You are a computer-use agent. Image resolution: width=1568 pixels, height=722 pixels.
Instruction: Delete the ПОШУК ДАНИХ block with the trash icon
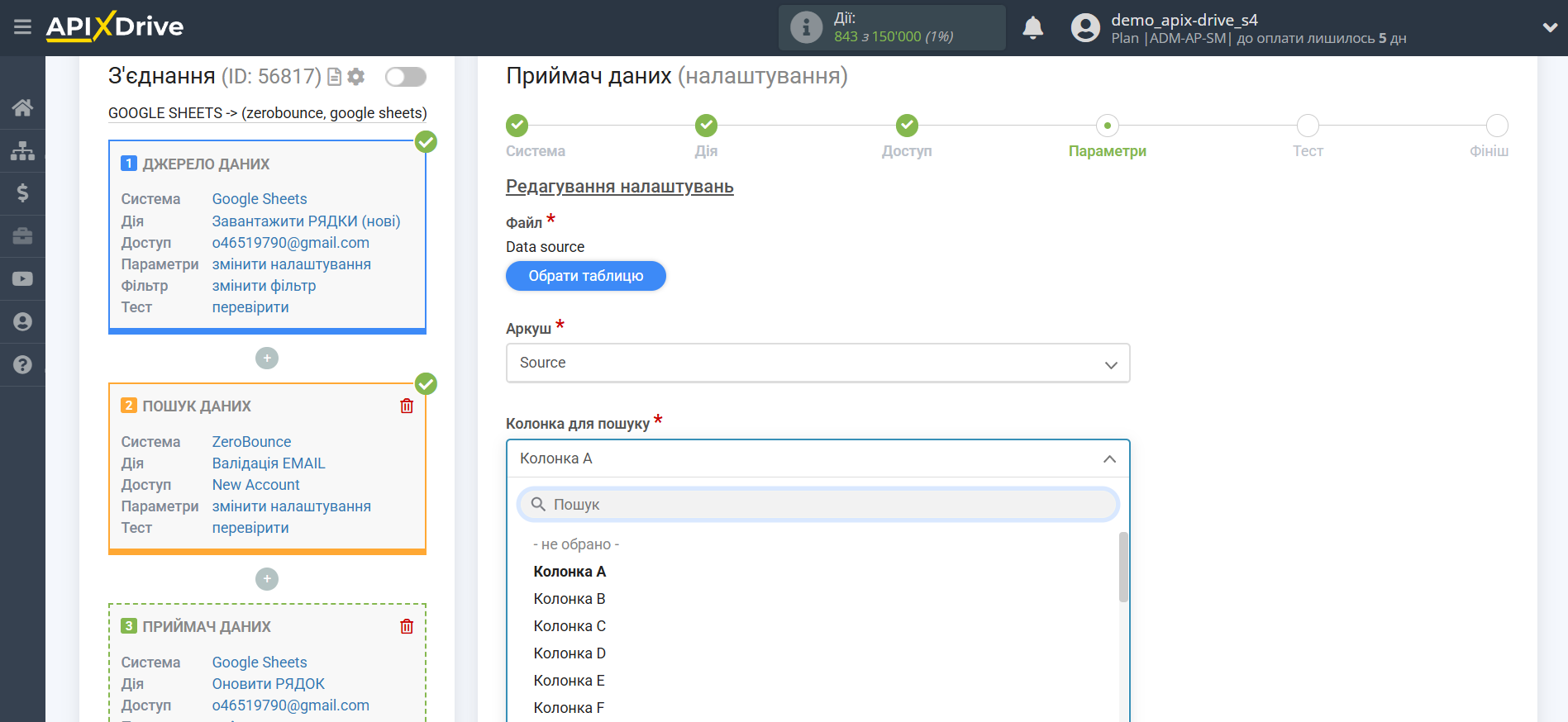(x=407, y=406)
